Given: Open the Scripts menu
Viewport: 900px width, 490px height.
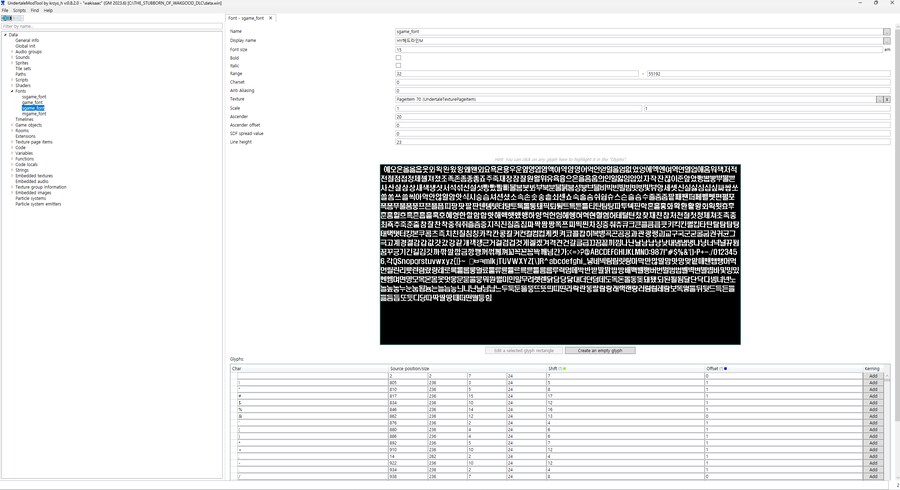Looking at the screenshot, I should click(x=19, y=10).
